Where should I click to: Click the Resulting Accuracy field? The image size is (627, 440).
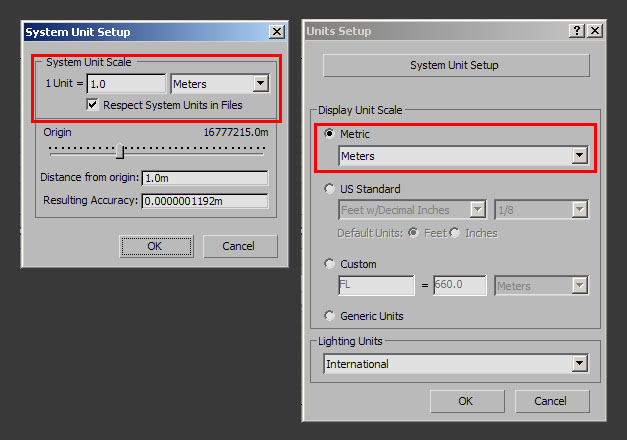pos(205,201)
